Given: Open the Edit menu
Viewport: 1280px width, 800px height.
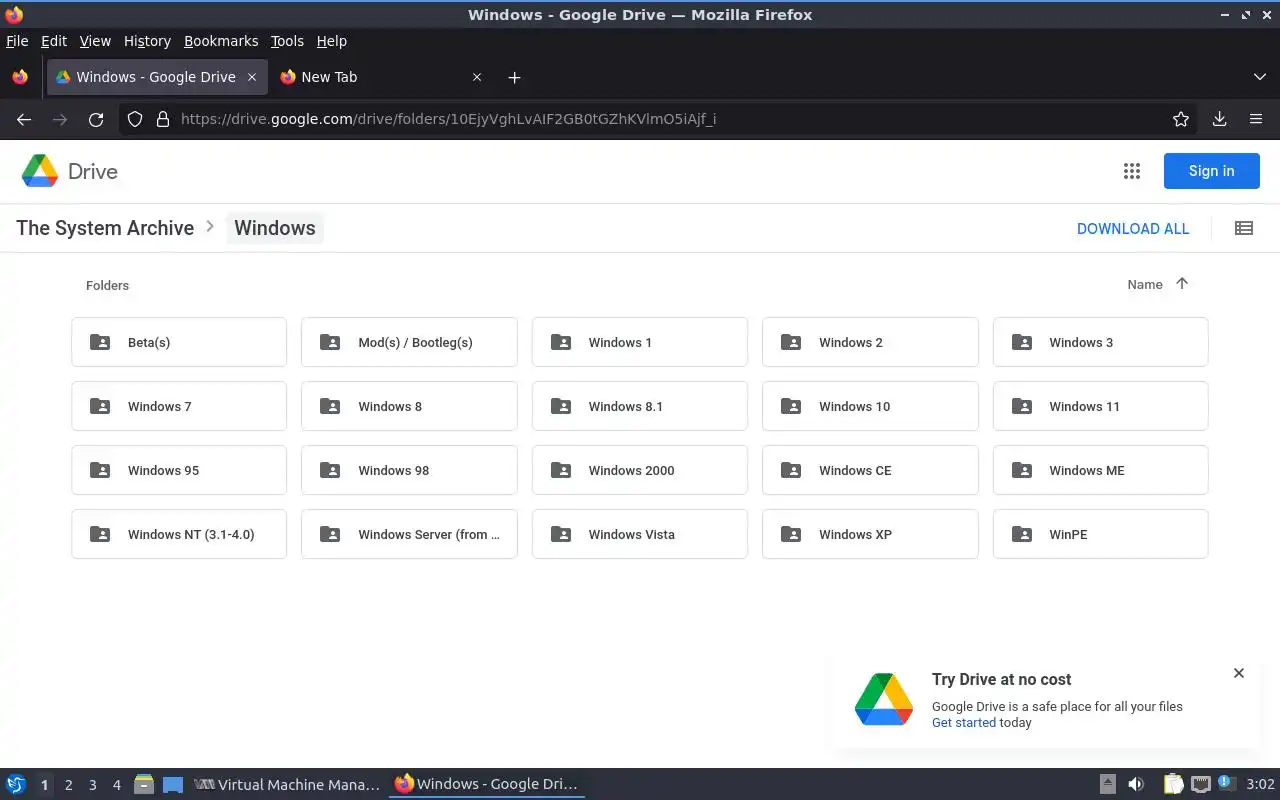Looking at the screenshot, I should pos(54,41).
